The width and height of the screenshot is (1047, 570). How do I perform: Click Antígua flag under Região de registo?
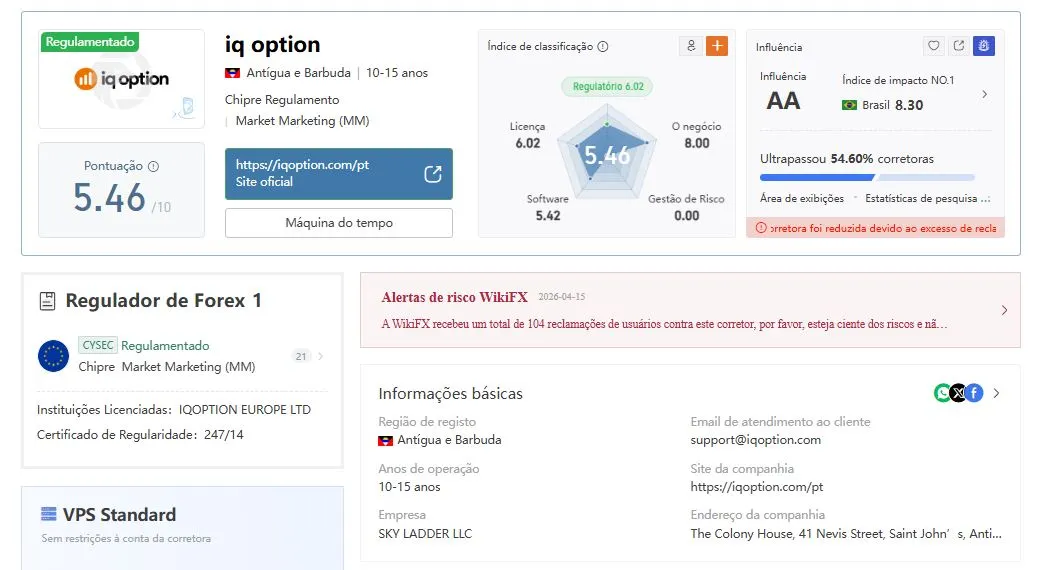pos(385,441)
